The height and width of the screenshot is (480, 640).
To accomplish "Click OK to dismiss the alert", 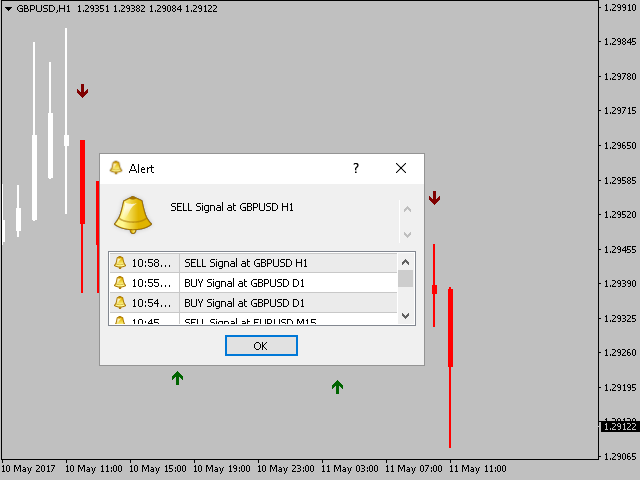I will click(261, 346).
